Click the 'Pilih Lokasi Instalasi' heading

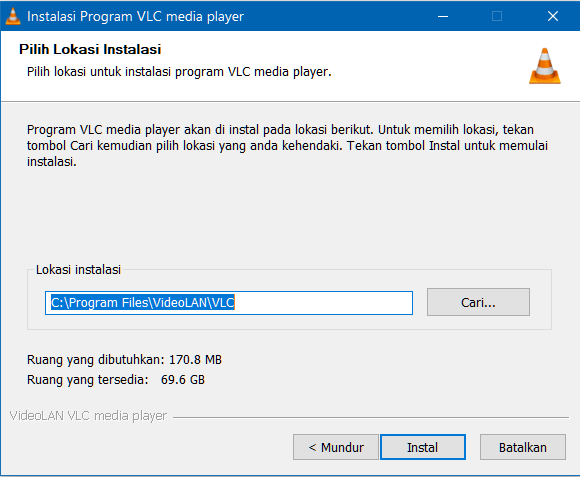(x=90, y=49)
